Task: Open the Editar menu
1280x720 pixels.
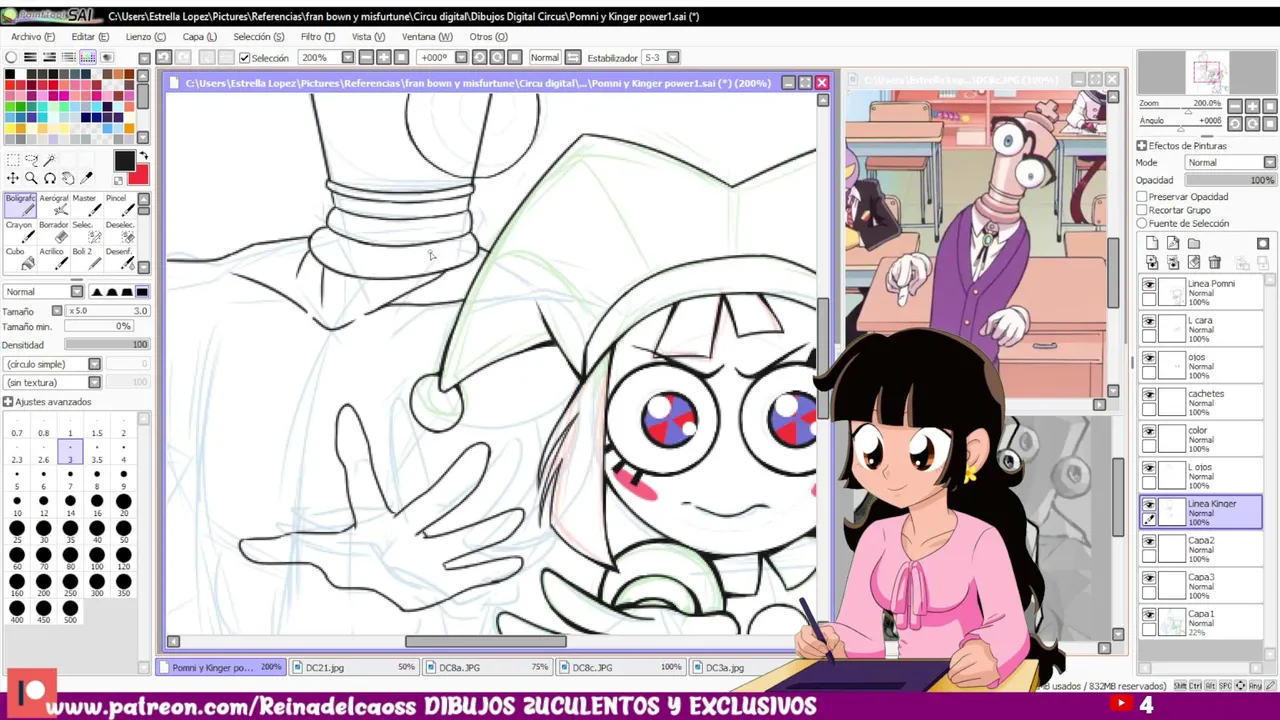Action: pyautogui.click(x=90, y=37)
